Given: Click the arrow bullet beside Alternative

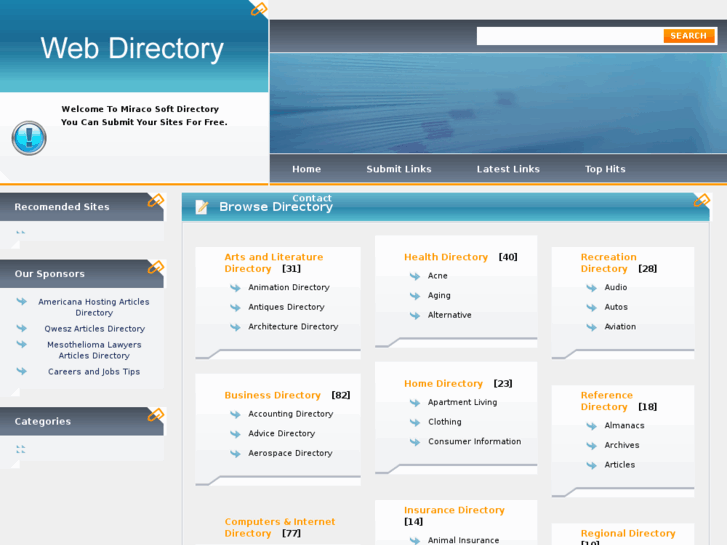Looking at the screenshot, I should tap(415, 315).
